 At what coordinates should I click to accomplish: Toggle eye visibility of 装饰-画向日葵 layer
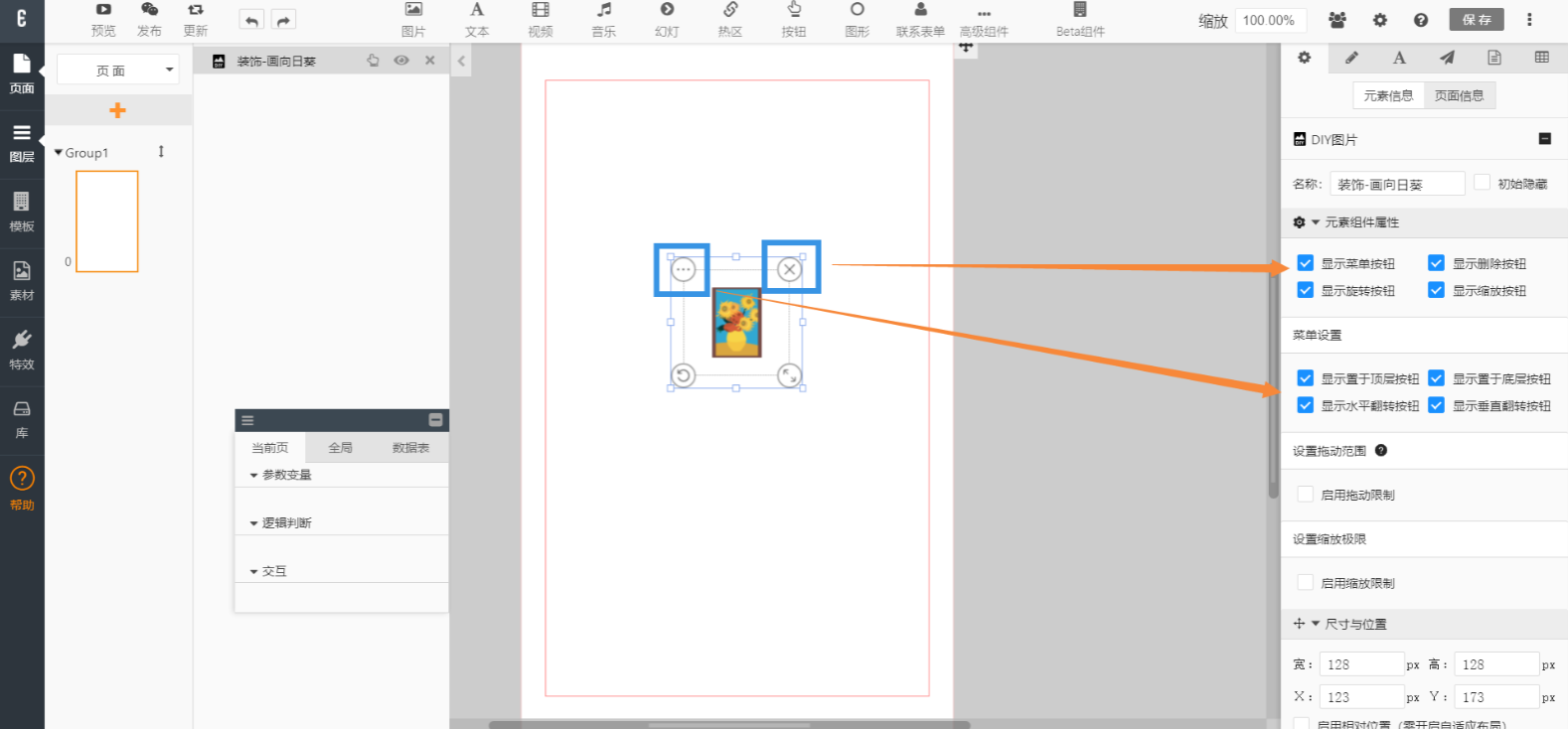tap(401, 61)
